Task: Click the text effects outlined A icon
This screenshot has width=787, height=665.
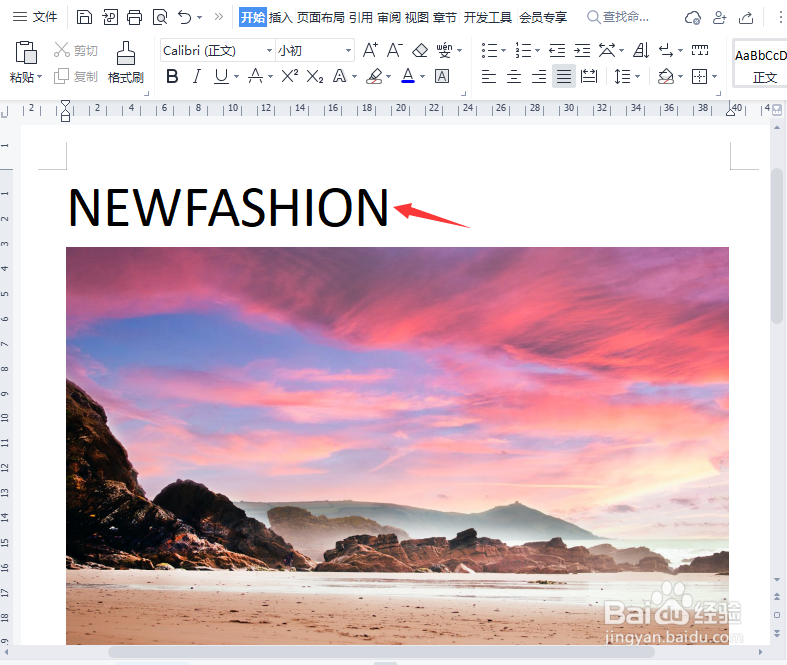Action: click(x=340, y=76)
